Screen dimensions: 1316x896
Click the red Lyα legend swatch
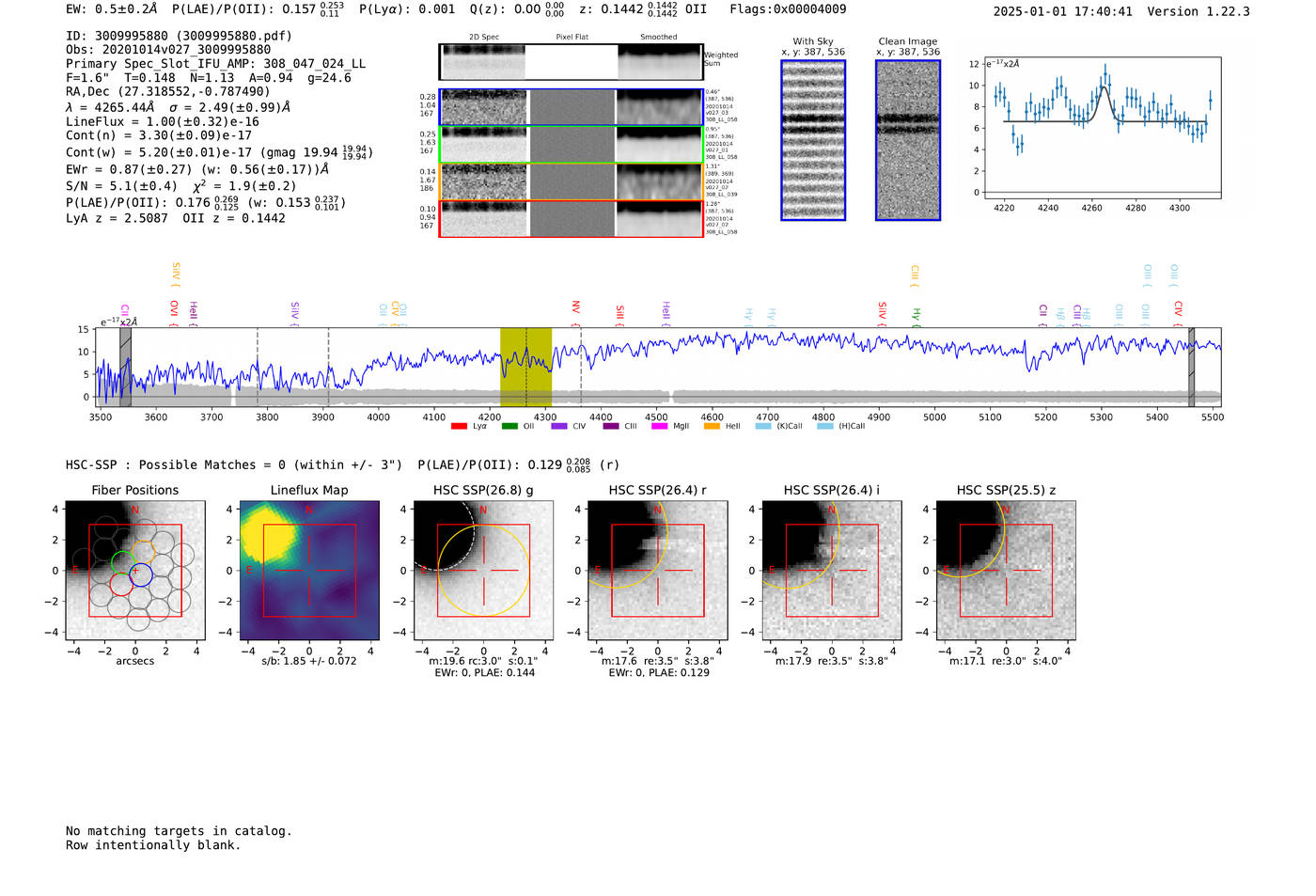pyautogui.click(x=459, y=426)
